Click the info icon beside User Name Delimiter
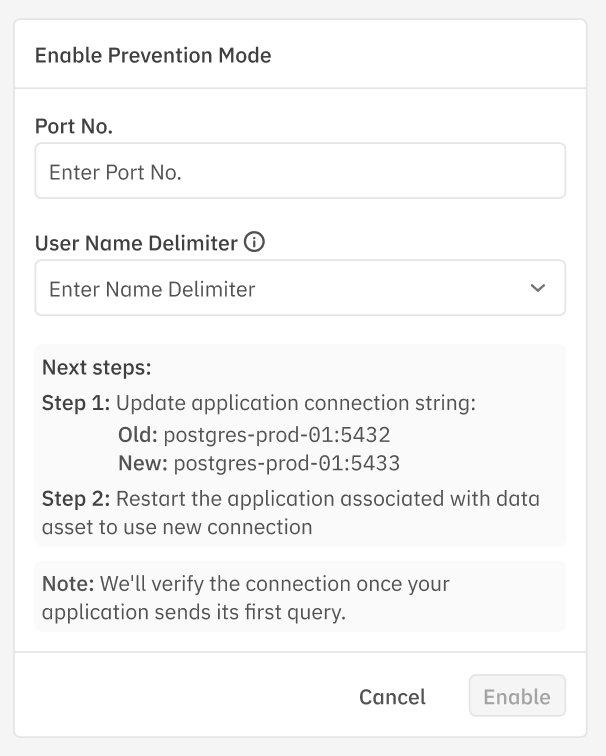This screenshot has width=606, height=756. coord(256,243)
